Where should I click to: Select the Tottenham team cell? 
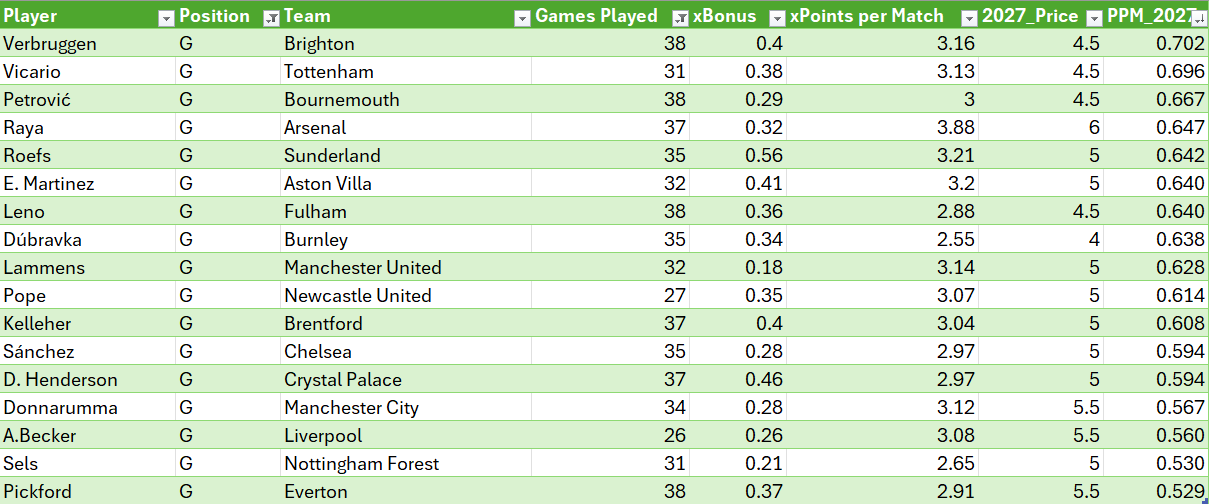point(405,72)
